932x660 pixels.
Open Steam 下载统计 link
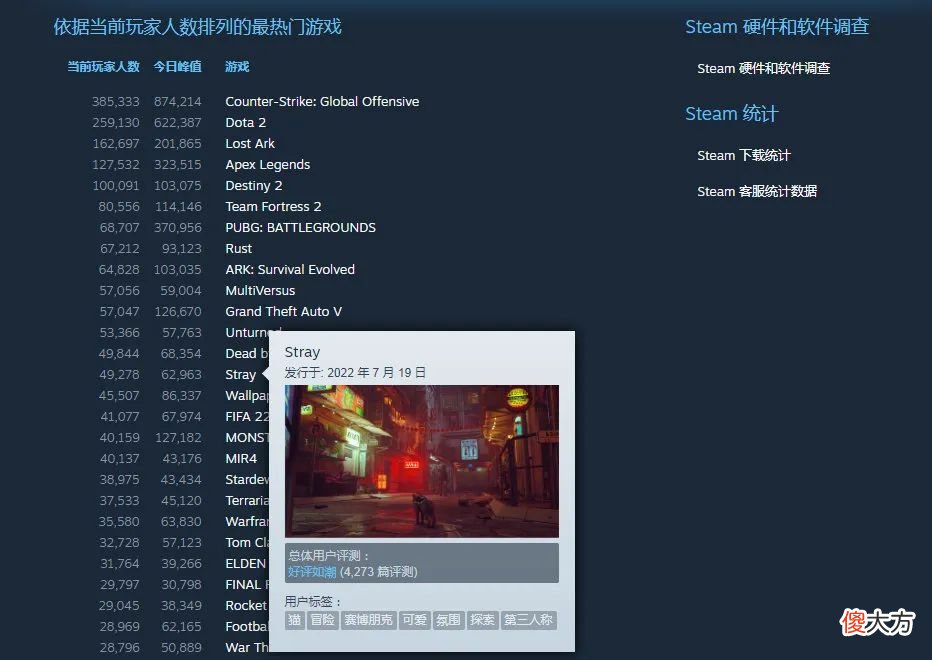point(744,155)
